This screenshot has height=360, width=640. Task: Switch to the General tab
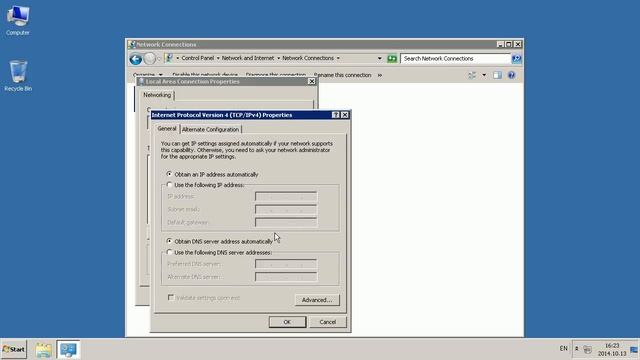[167, 129]
